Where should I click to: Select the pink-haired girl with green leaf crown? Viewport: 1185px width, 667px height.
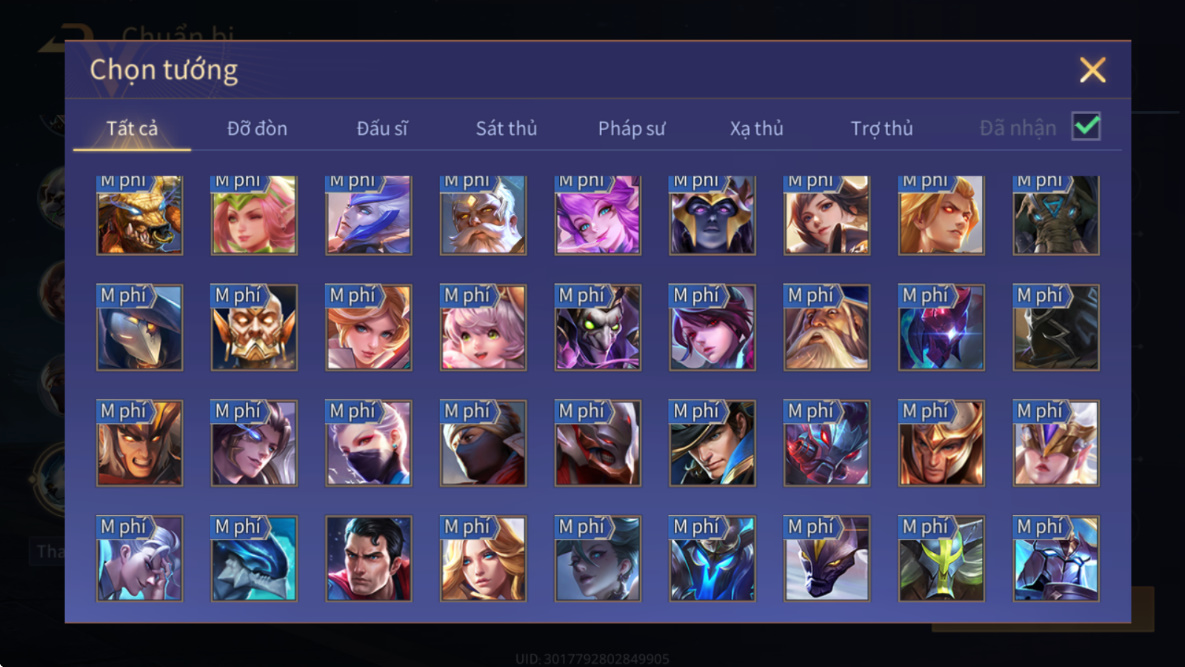(x=254, y=215)
